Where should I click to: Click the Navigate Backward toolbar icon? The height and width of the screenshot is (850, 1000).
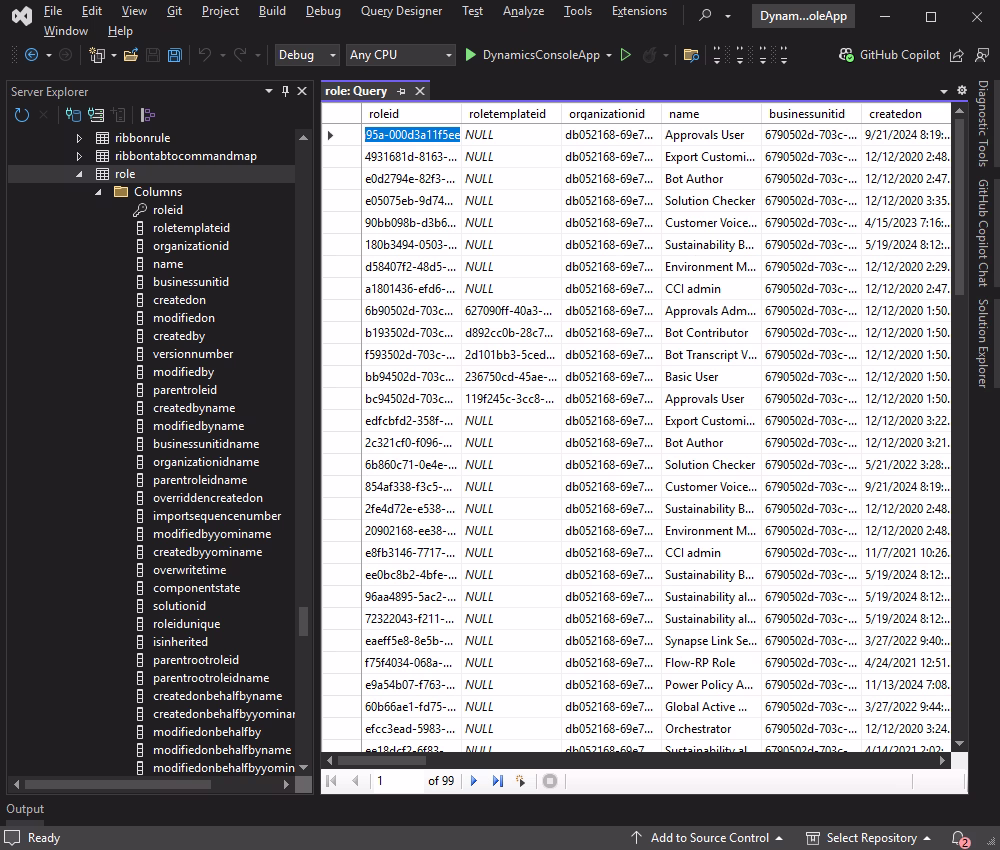[31, 55]
